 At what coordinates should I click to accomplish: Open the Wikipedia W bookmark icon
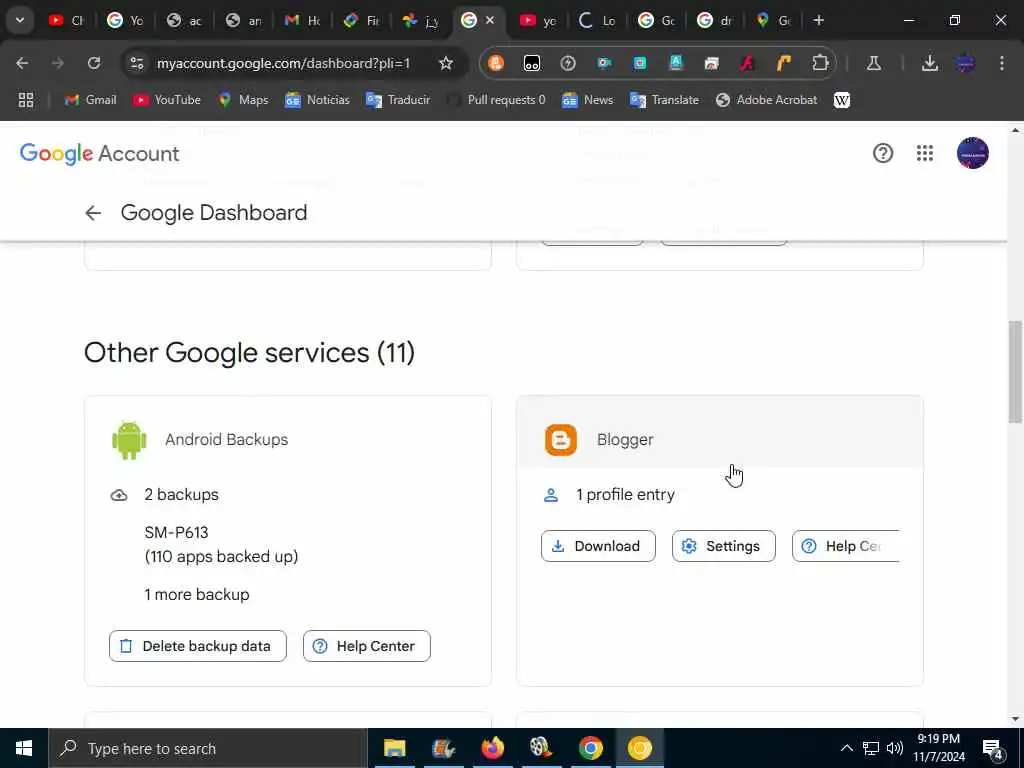click(x=842, y=100)
